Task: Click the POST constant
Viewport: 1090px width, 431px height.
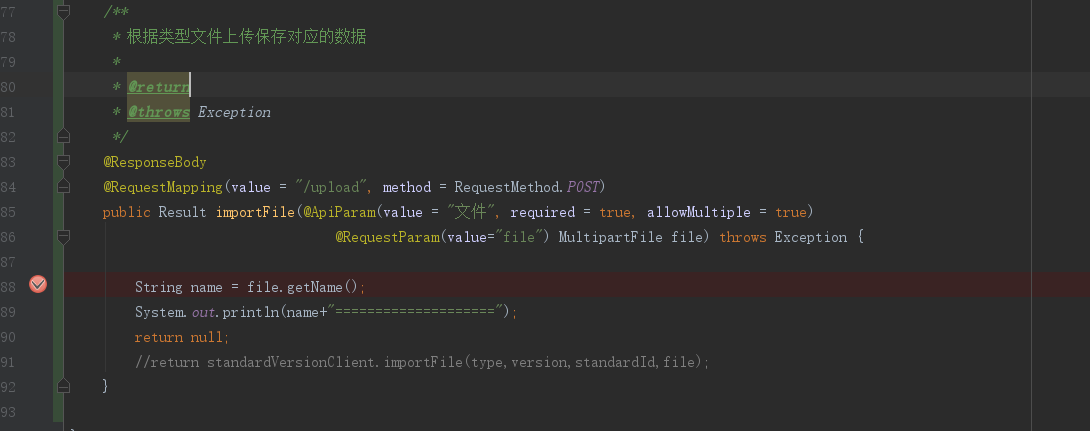Action: pyautogui.click(x=583, y=187)
